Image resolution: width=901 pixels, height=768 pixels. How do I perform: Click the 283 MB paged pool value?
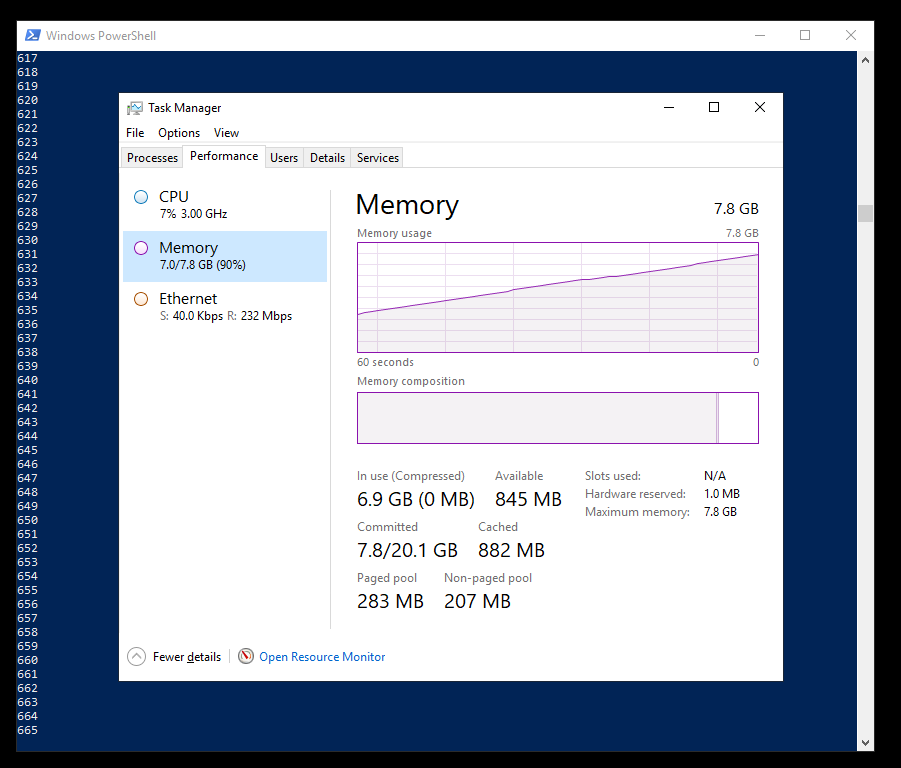click(x=390, y=601)
